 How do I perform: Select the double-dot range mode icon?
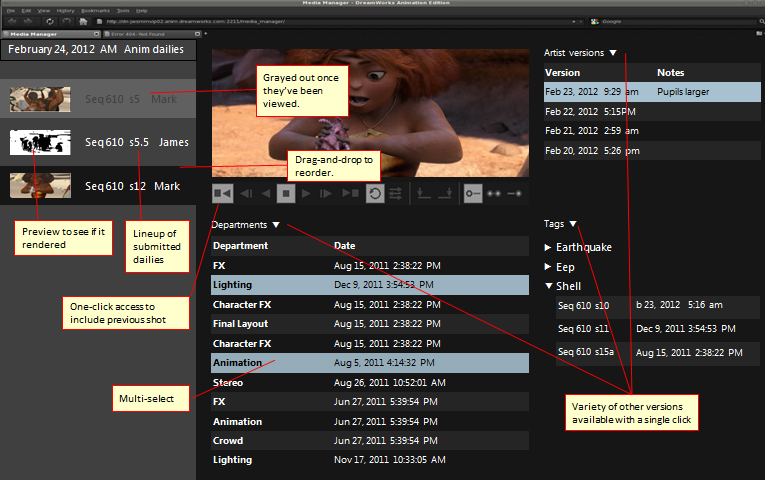[494, 194]
